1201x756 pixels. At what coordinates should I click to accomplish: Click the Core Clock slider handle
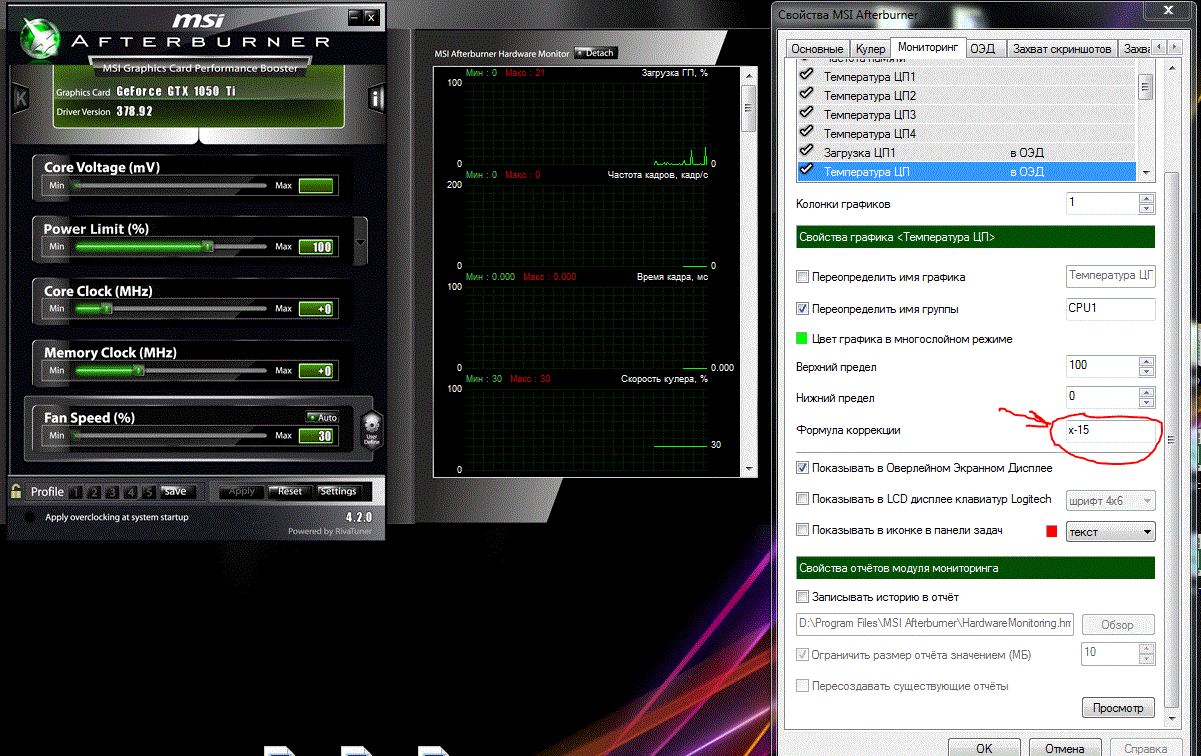click(105, 309)
